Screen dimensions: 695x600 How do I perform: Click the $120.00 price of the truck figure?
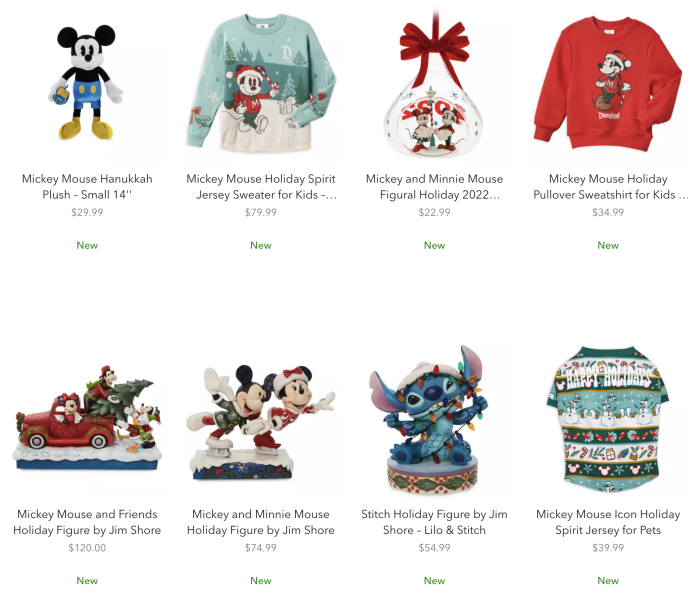click(87, 548)
